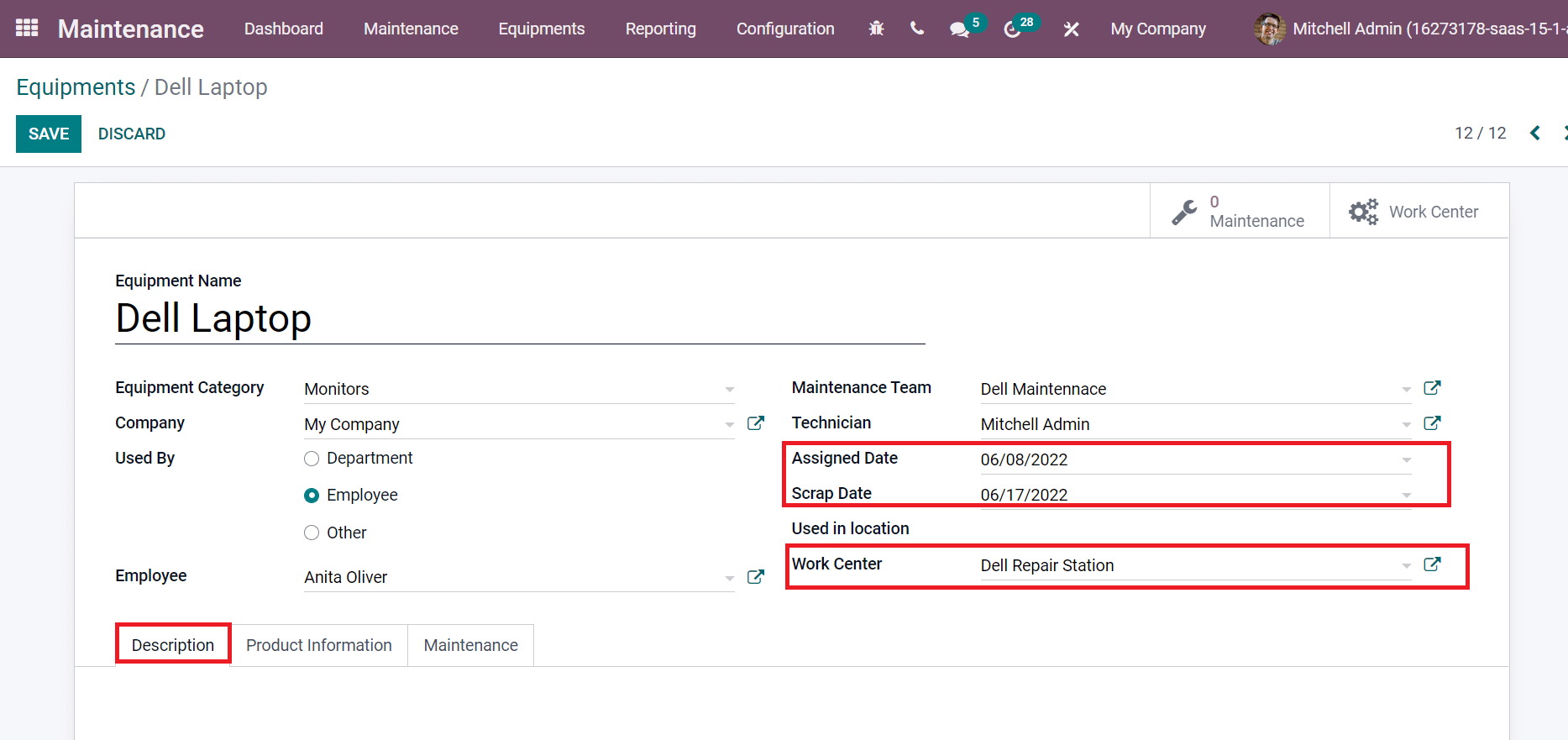The height and width of the screenshot is (740, 1568).
Task: Open external link for Employee field
Action: (x=756, y=576)
